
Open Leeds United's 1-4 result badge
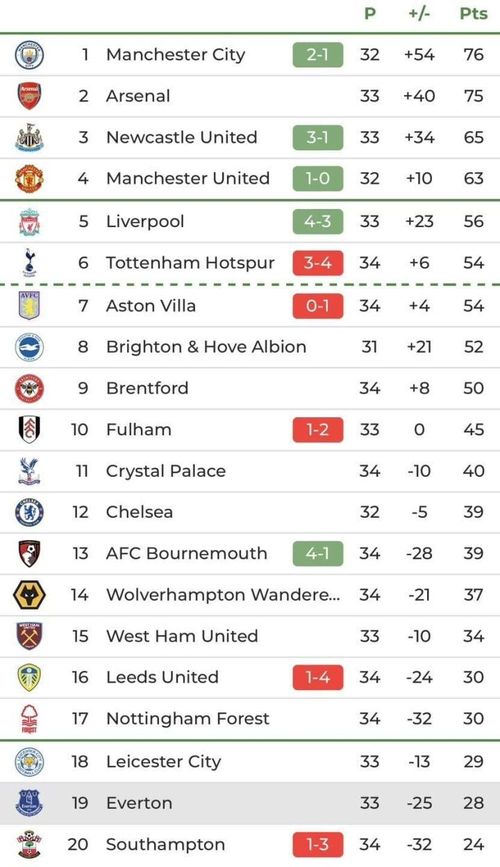318,677
